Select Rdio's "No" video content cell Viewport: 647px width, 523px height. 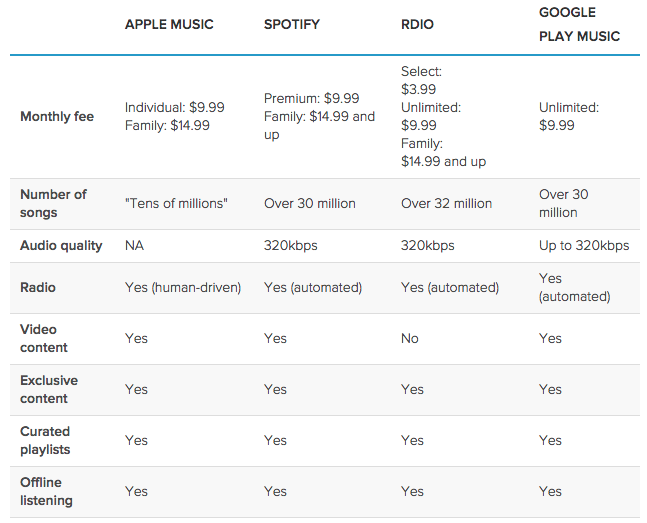click(410, 338)
